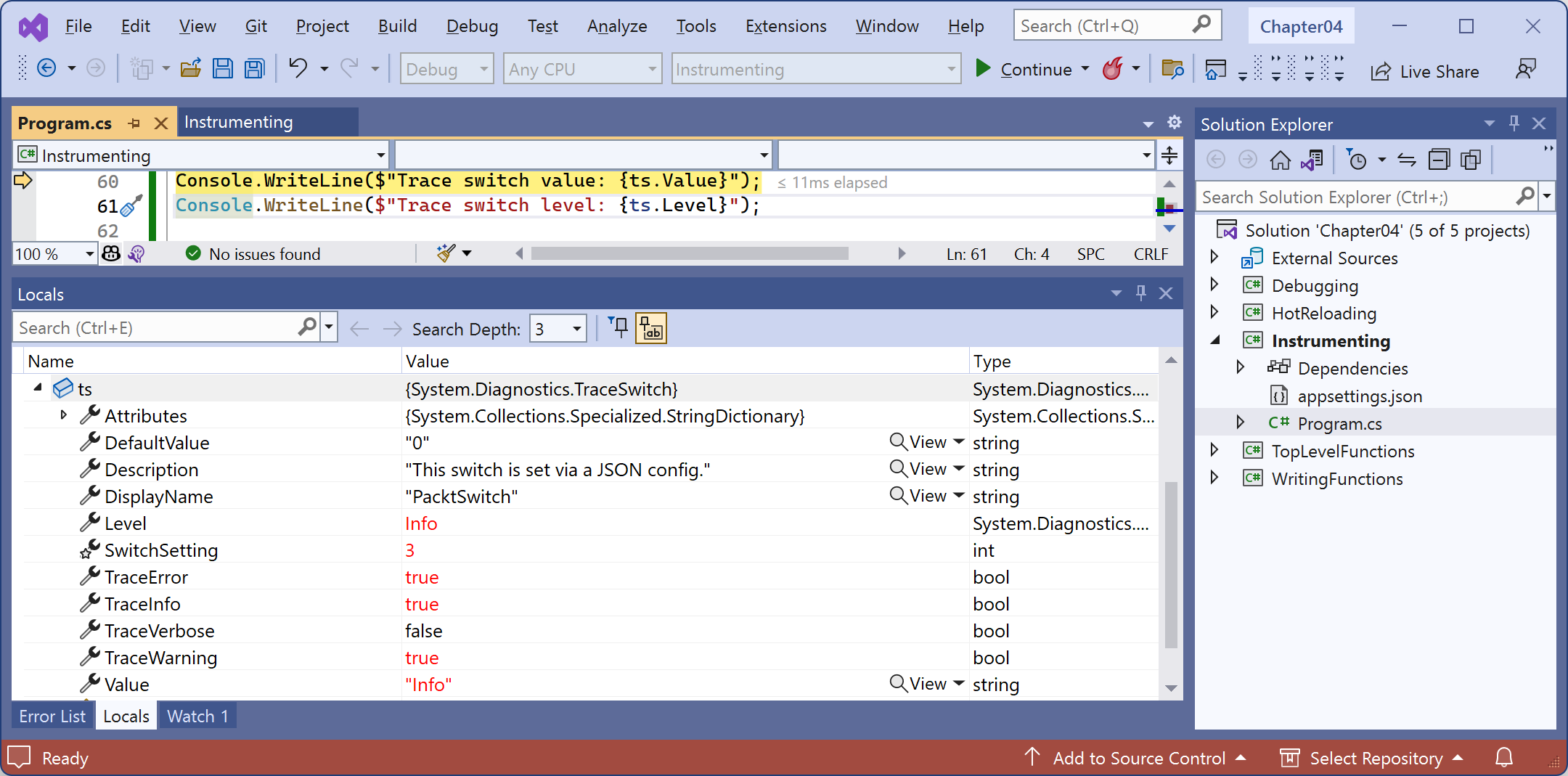Expand the Debugging project node
The height and width of the screenshot is (776, 1568).
(1214, 285)
